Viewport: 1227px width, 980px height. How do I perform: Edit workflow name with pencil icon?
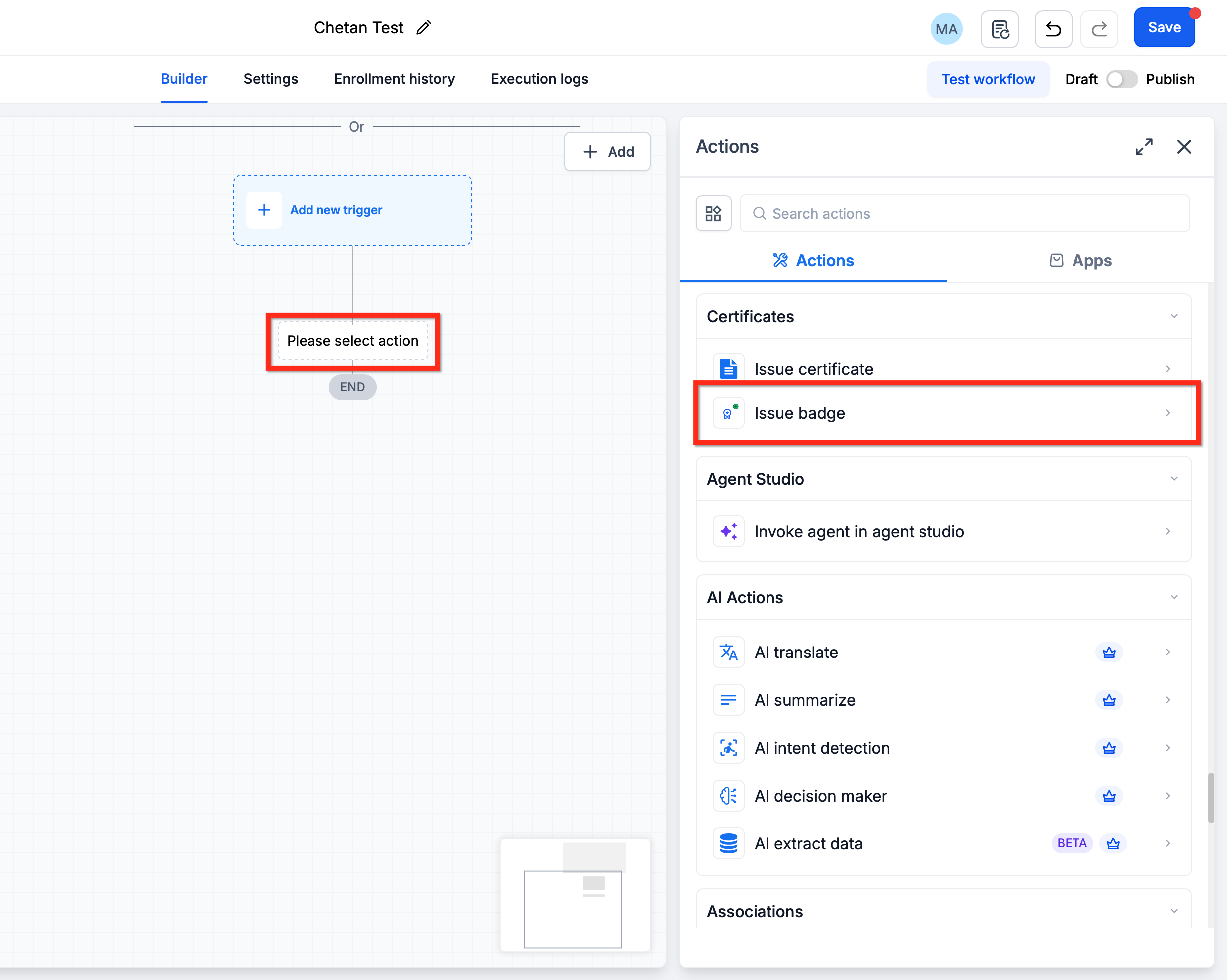point(424,28)
